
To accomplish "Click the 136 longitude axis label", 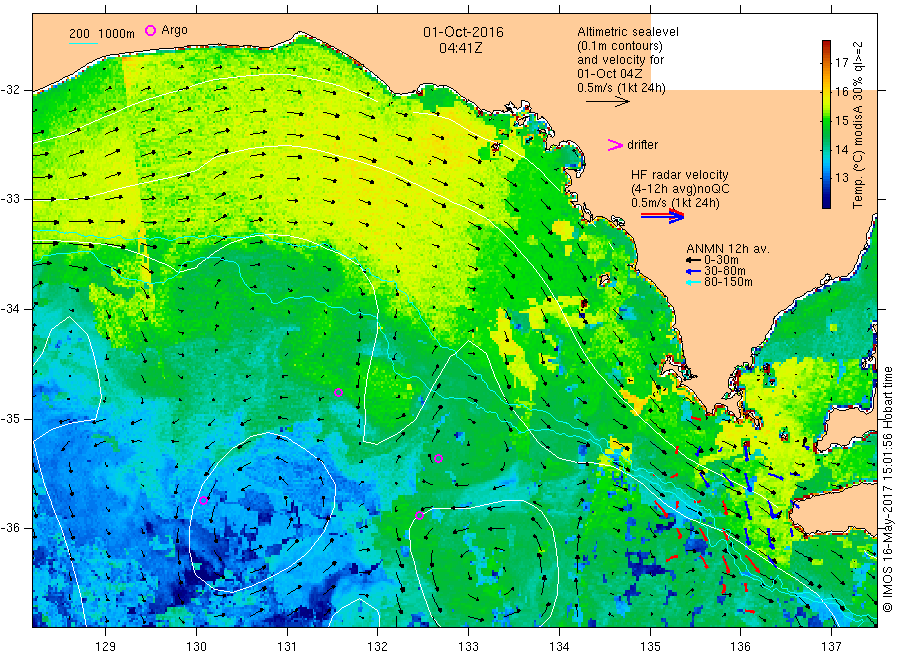I will click(740, 646).
